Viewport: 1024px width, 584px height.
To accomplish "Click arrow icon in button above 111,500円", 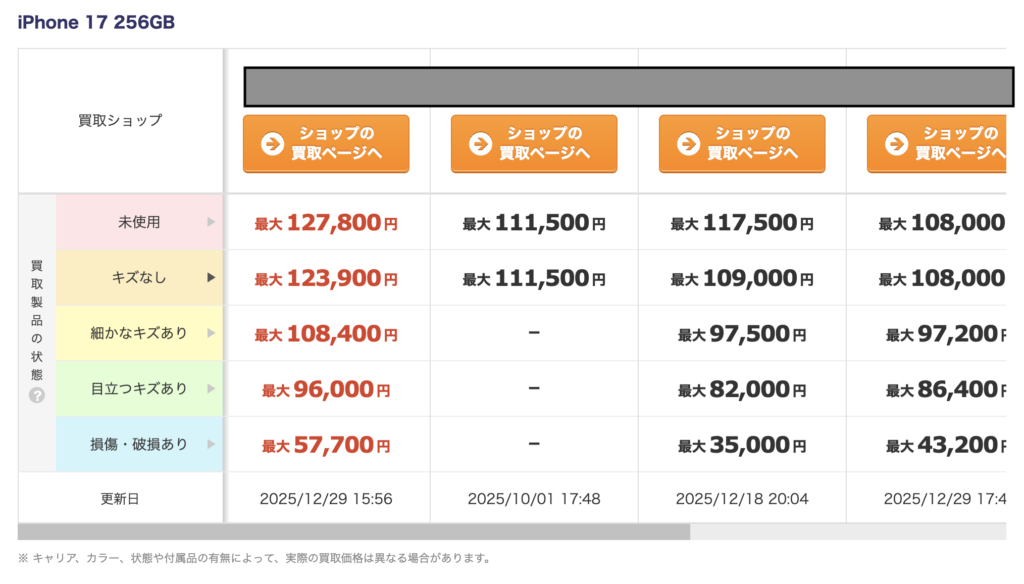I will (x=480, y=144).
